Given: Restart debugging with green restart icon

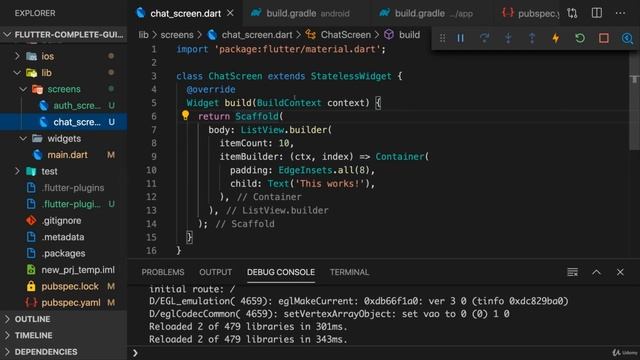Looking at the screenshot, I should point(580,38).
